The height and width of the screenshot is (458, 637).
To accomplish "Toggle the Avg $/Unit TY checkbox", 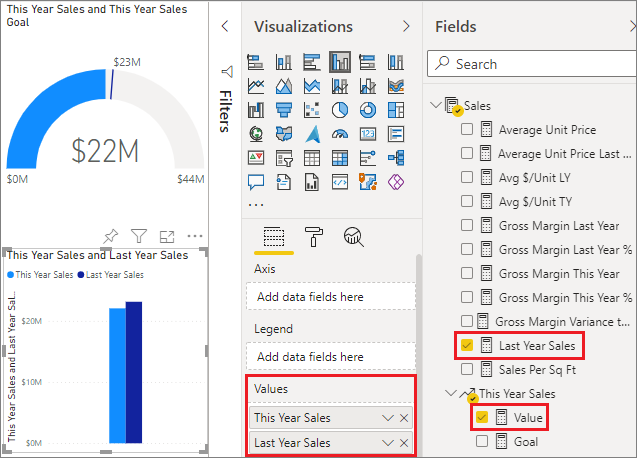I will 467,201.
